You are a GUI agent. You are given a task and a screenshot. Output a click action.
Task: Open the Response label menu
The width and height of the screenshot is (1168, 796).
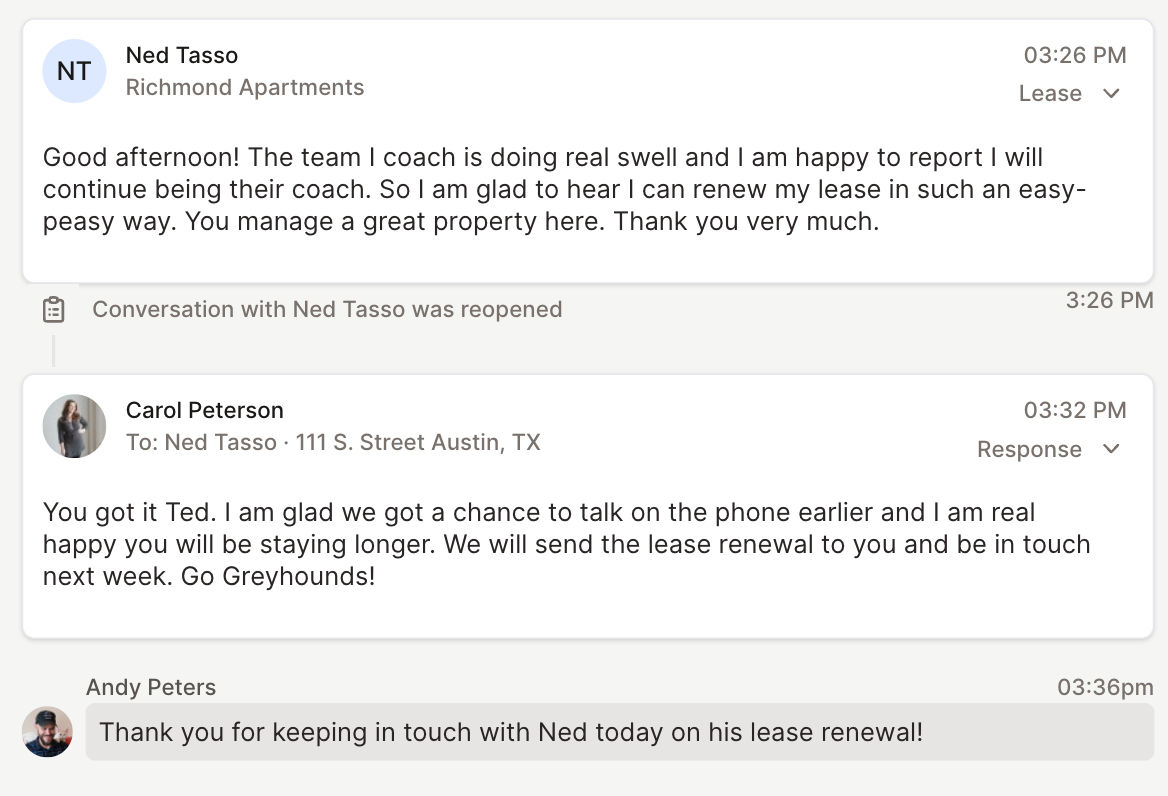(x=1029, y=449)
